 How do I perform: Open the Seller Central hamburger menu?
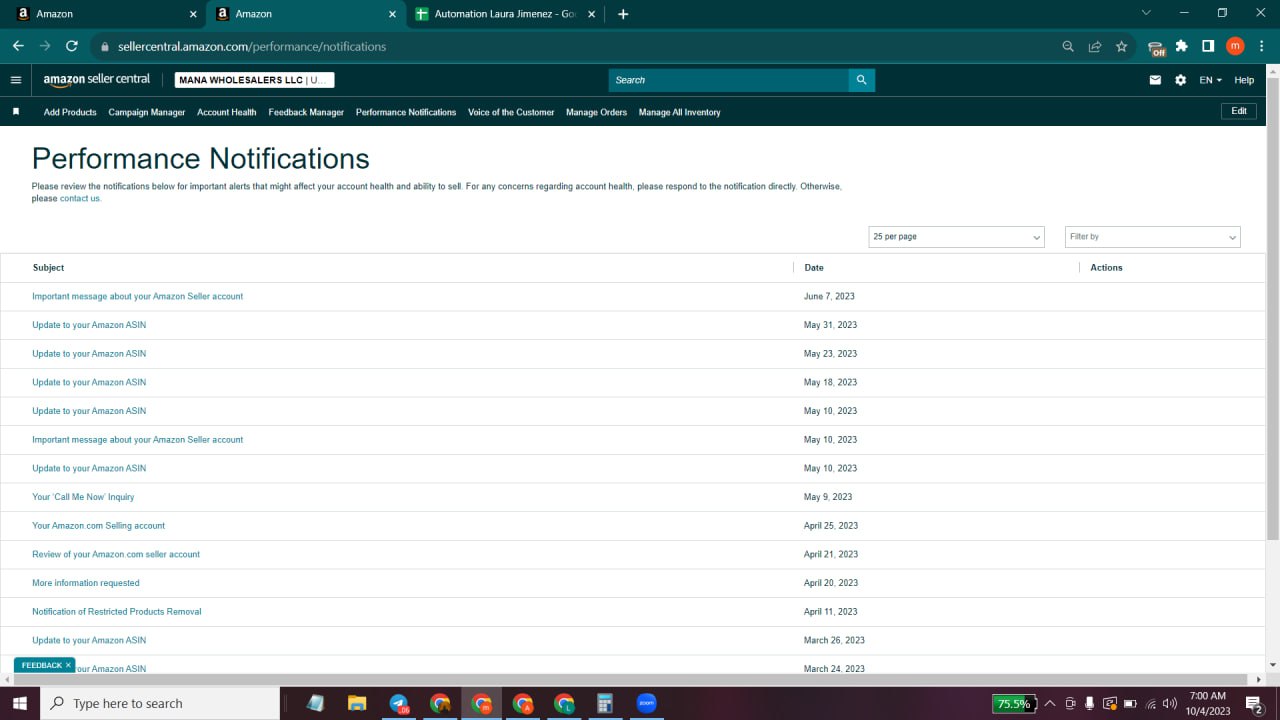click(16, 80)
